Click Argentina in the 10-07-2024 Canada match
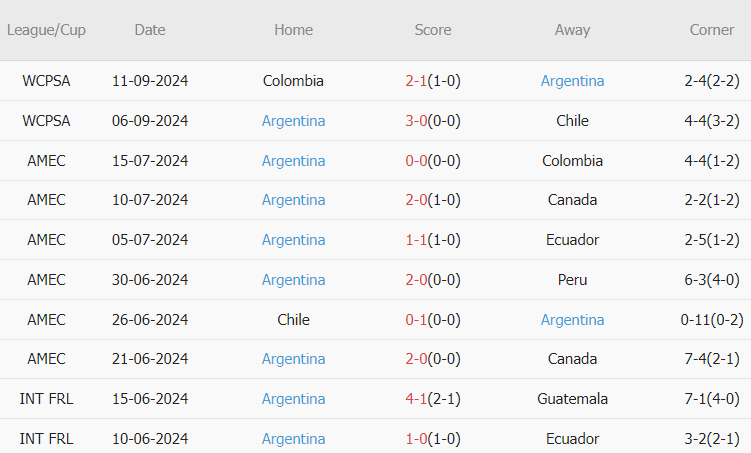Screen dimensions: 751x453 click(293, 200)
